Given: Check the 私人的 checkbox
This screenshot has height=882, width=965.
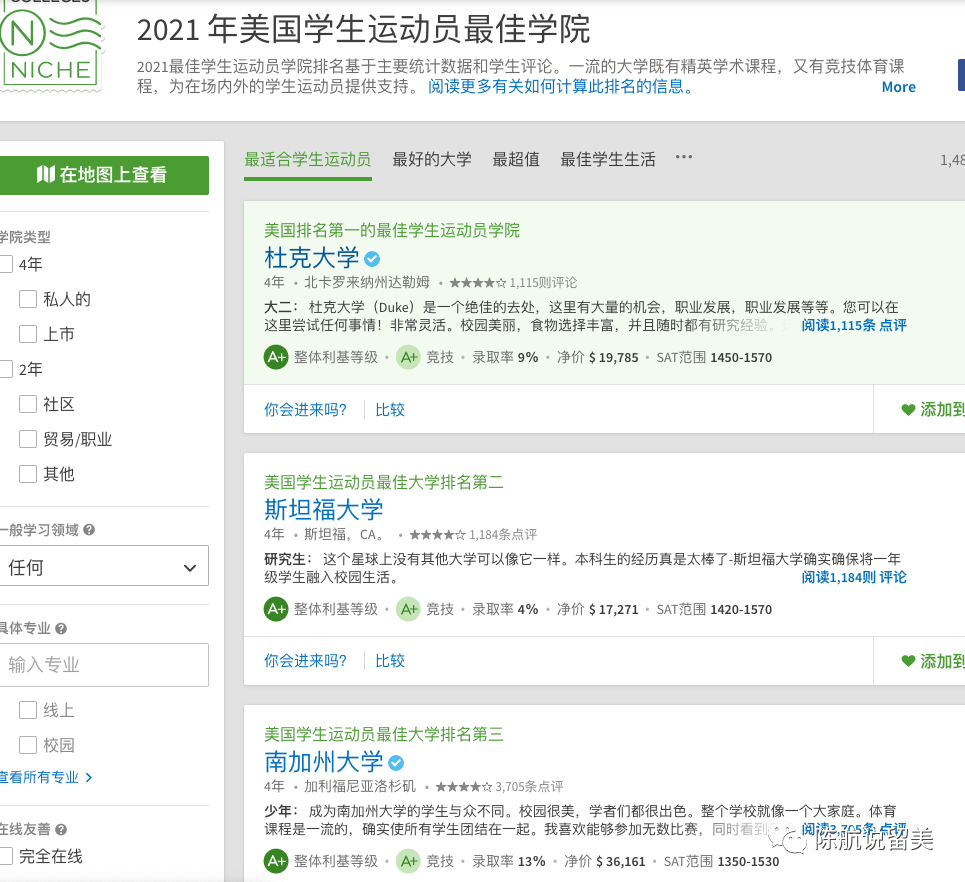Looking at the screenshot, I should click(28, 299).
